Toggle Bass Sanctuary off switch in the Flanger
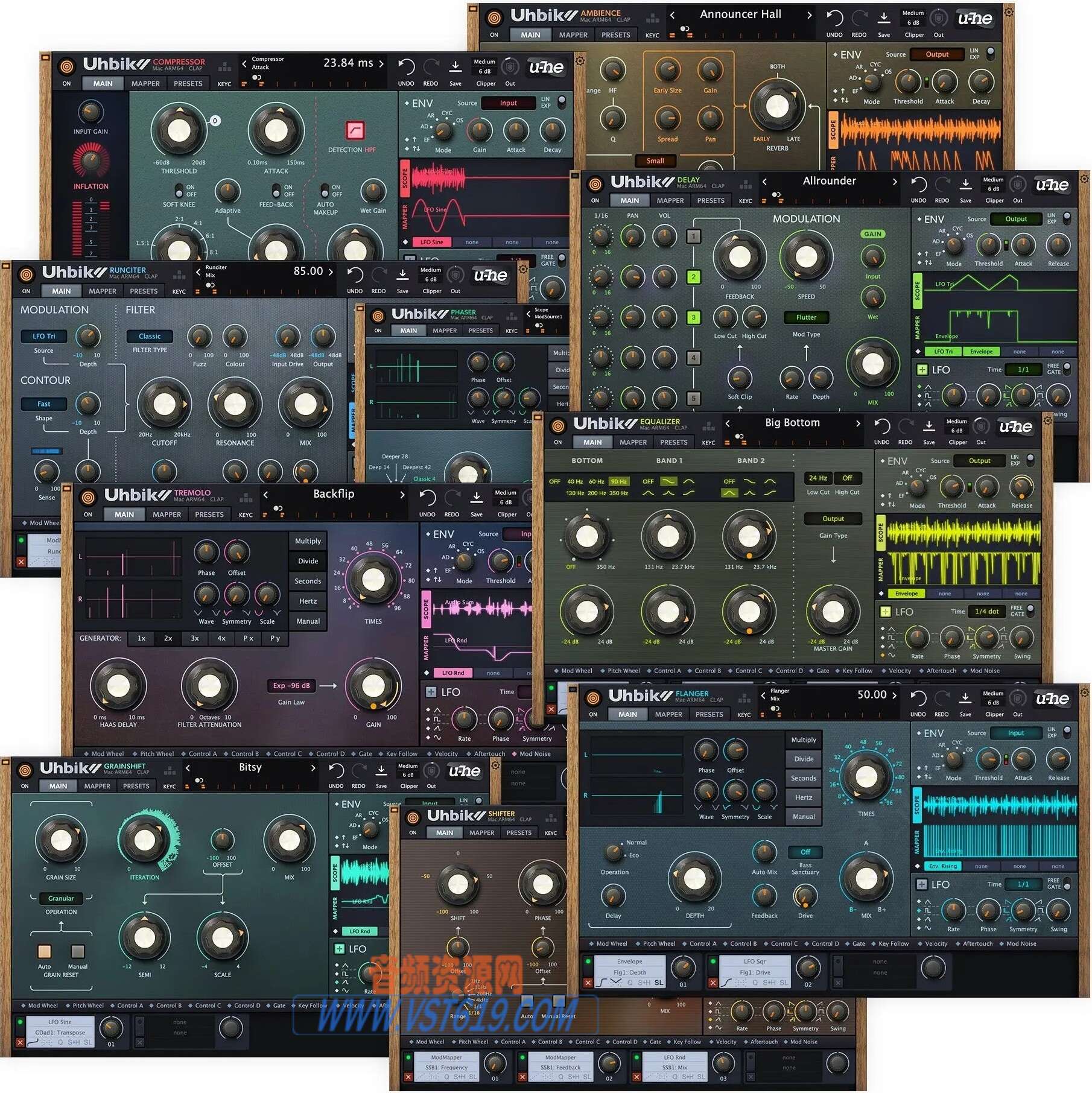 pos(805,852)
